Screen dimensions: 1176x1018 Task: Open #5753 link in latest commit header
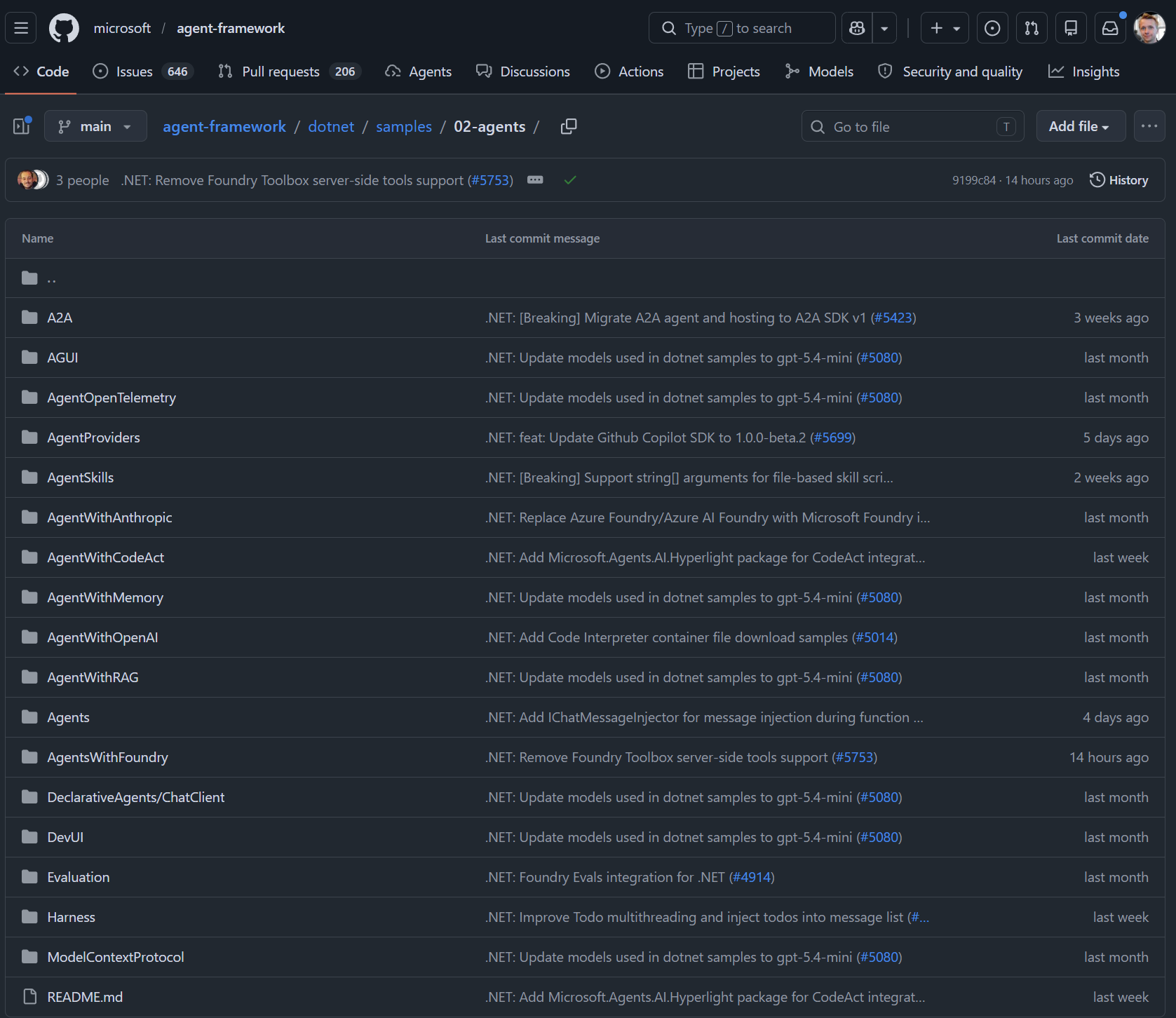point(490,180)
